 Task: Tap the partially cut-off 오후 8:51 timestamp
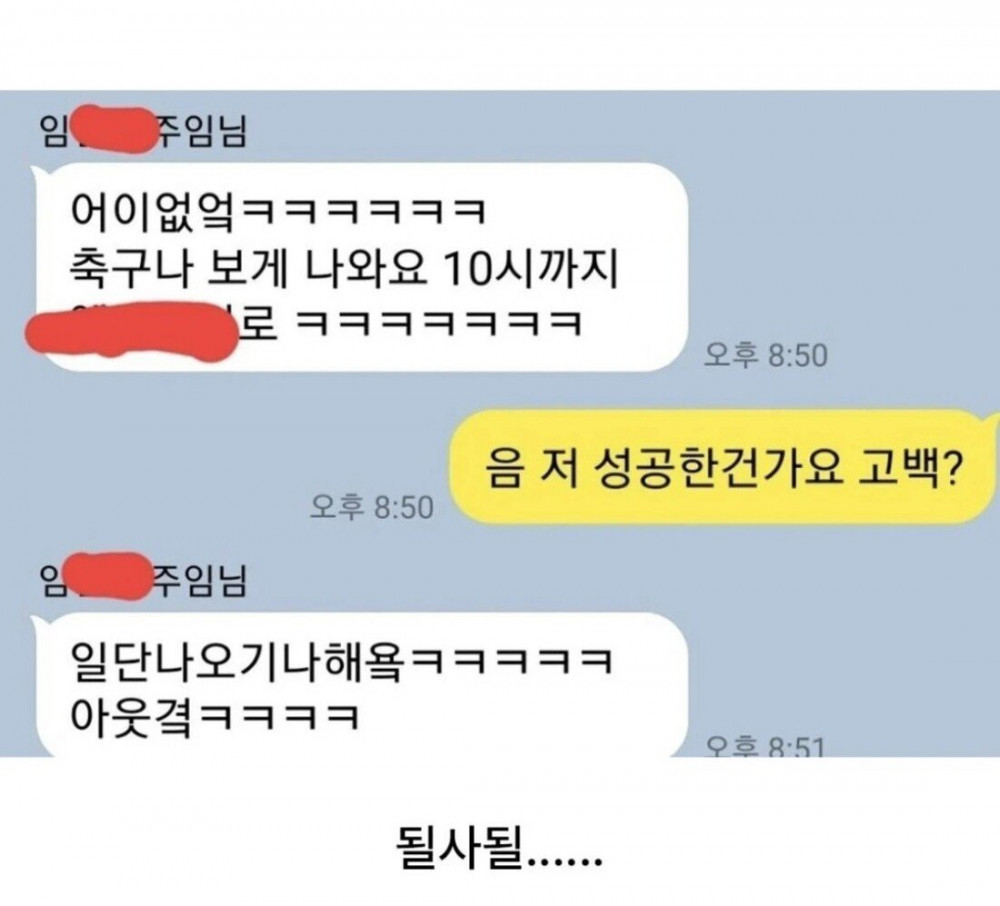[765, 747]
